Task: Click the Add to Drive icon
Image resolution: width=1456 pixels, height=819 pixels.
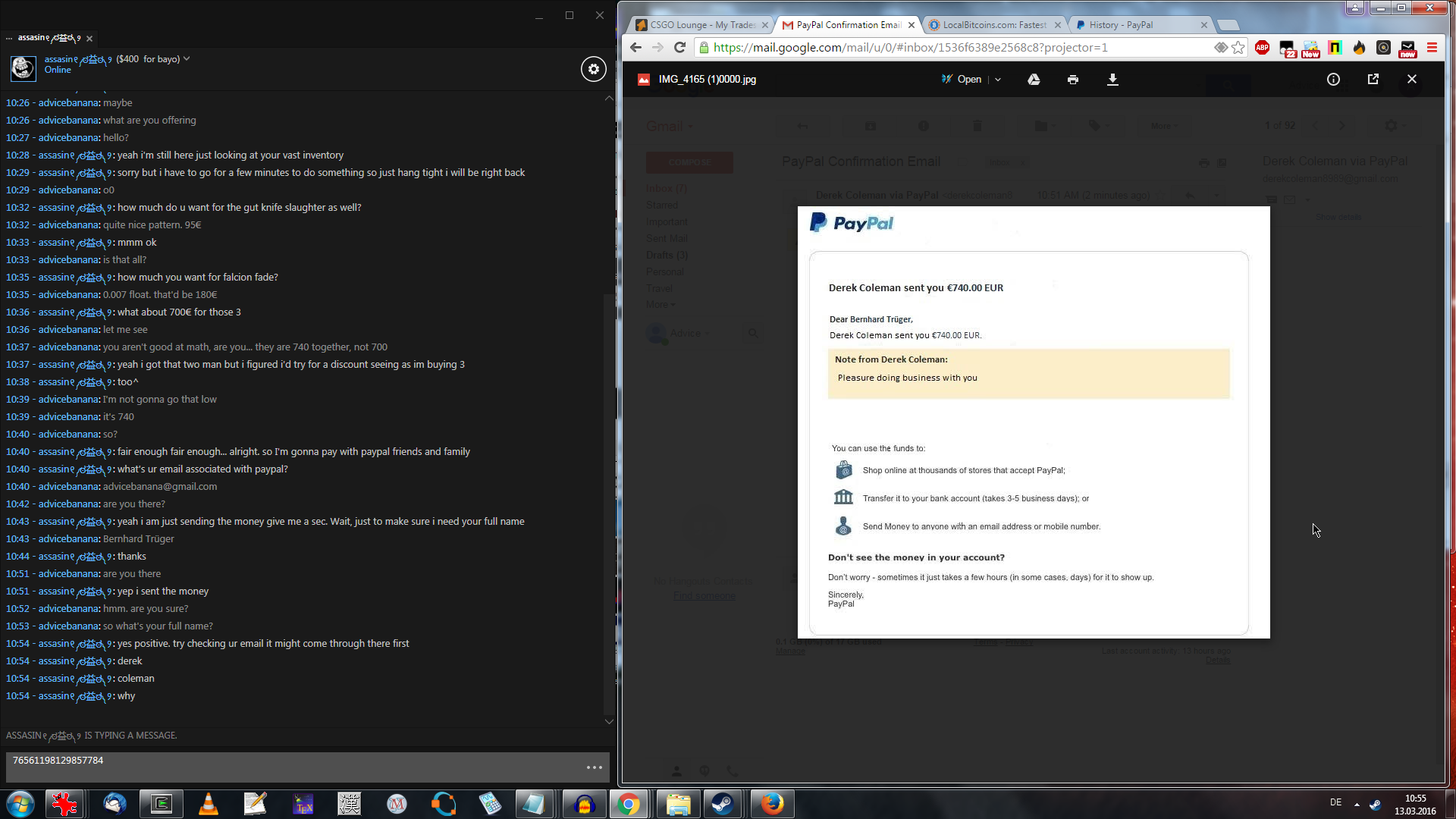Action: pyautogui.click(x=1034, y=80)
